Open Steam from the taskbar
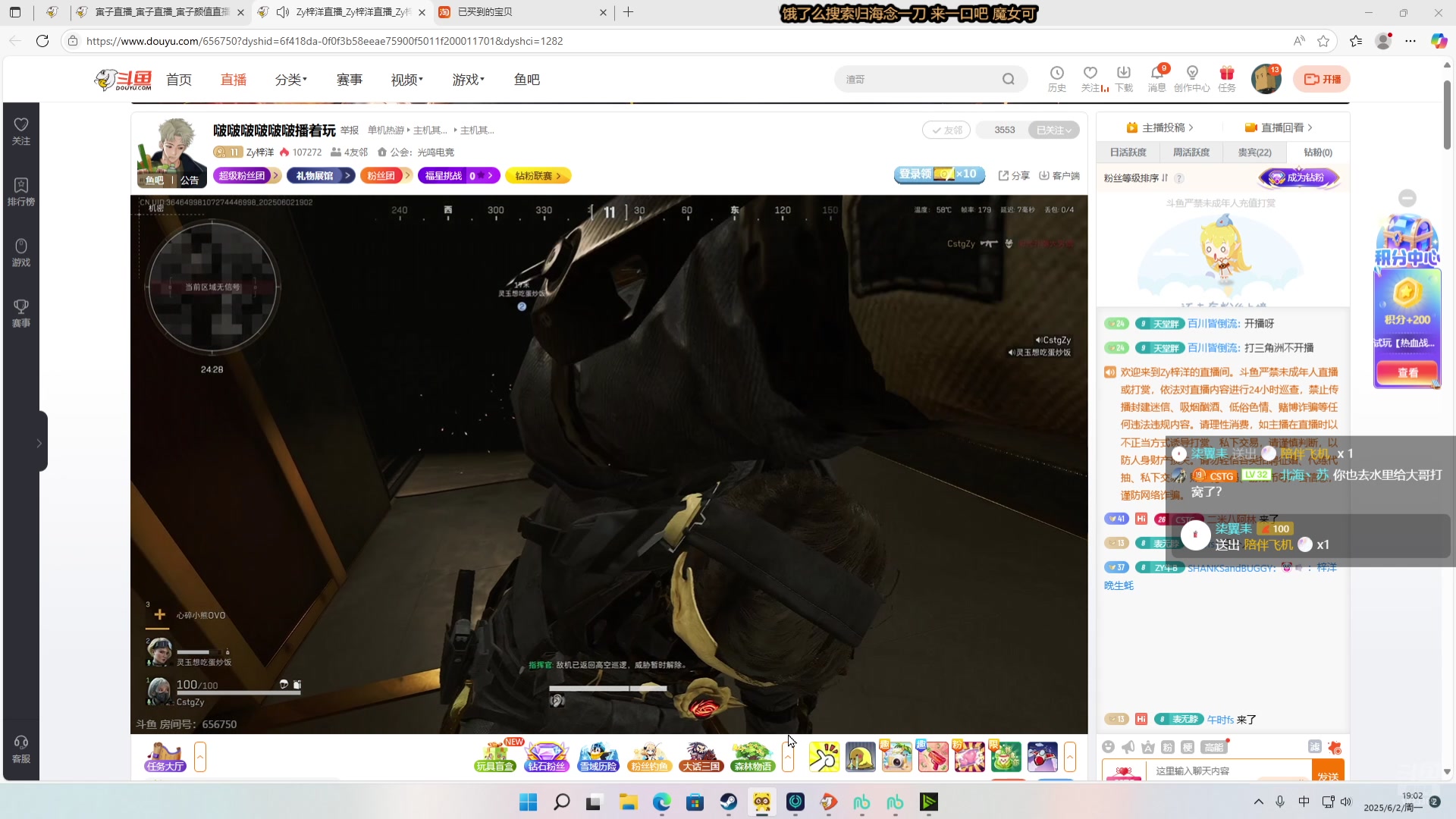The image size is (1456, 819). pos(729,802)
